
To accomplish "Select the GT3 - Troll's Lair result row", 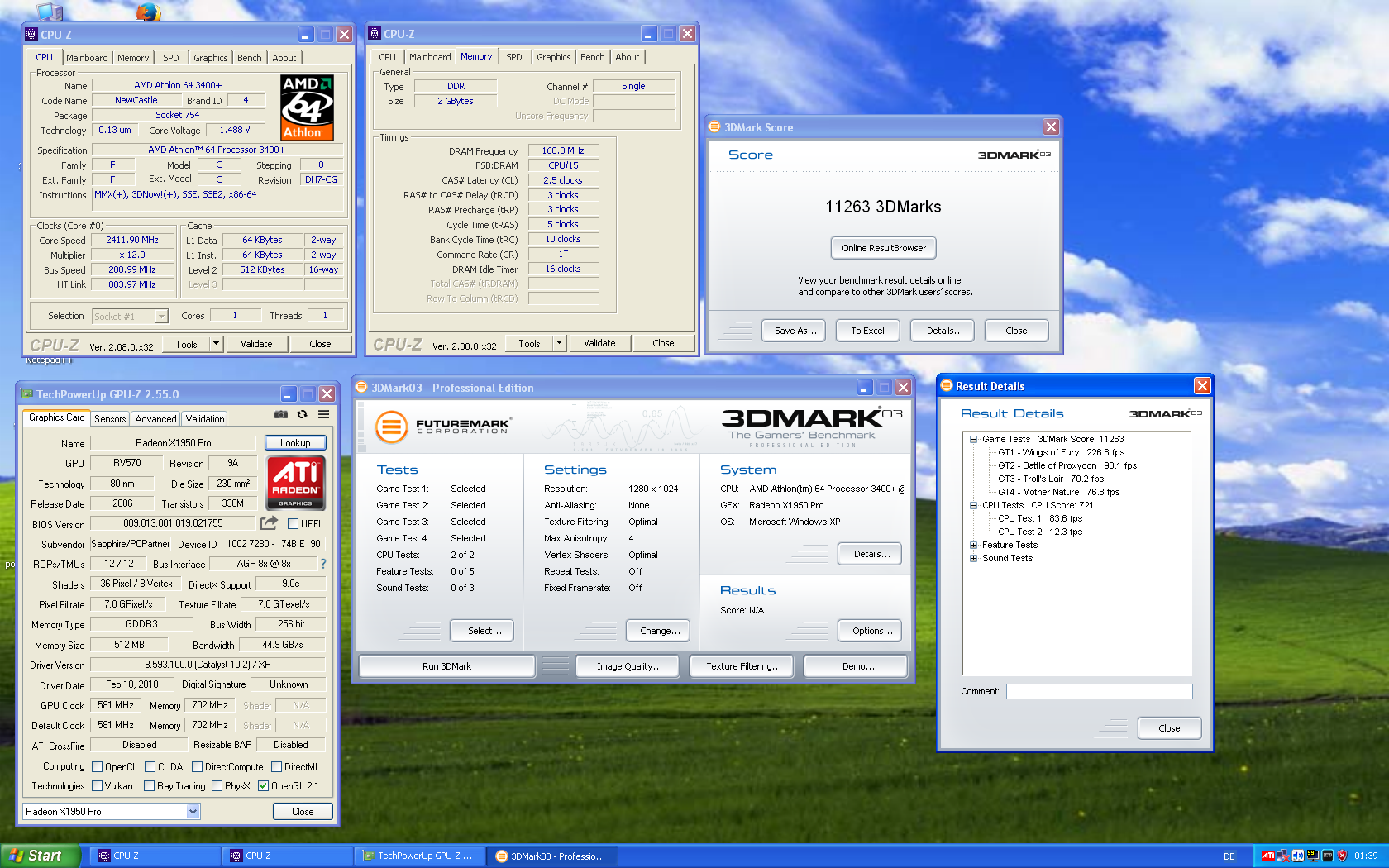I will point(1051,479).
